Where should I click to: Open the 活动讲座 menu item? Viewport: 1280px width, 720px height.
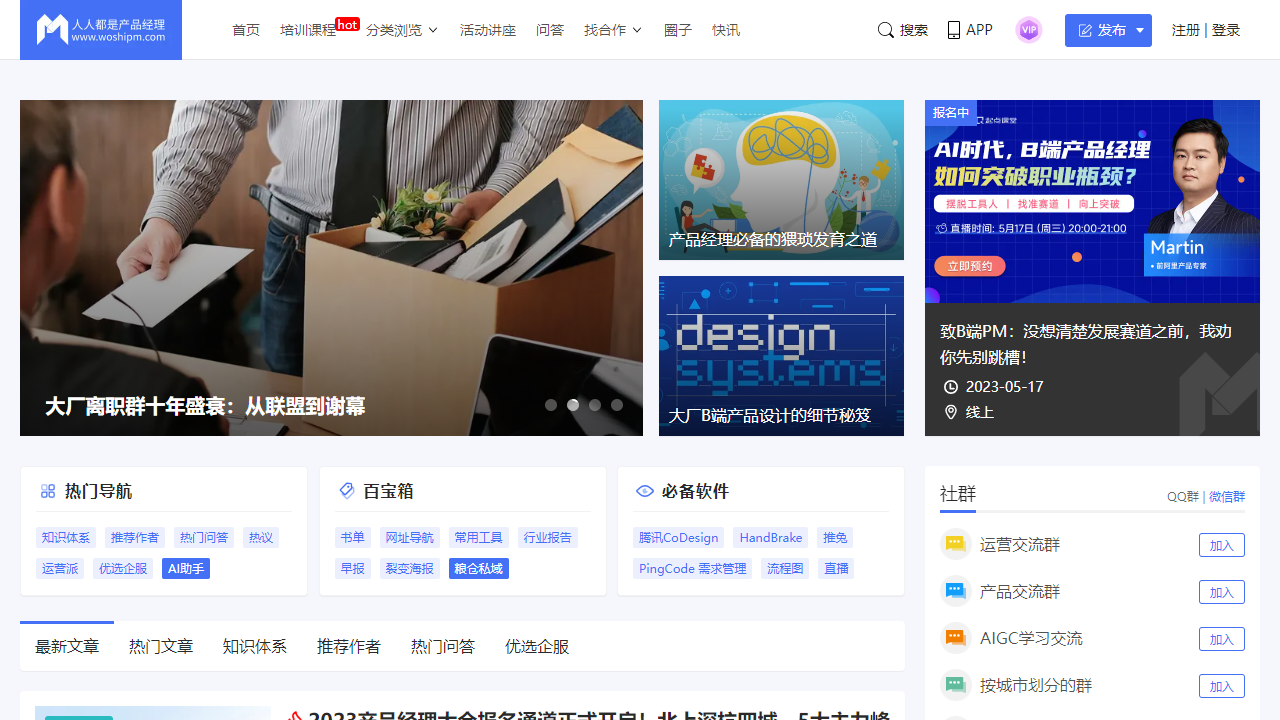click(x=488, y=30)
